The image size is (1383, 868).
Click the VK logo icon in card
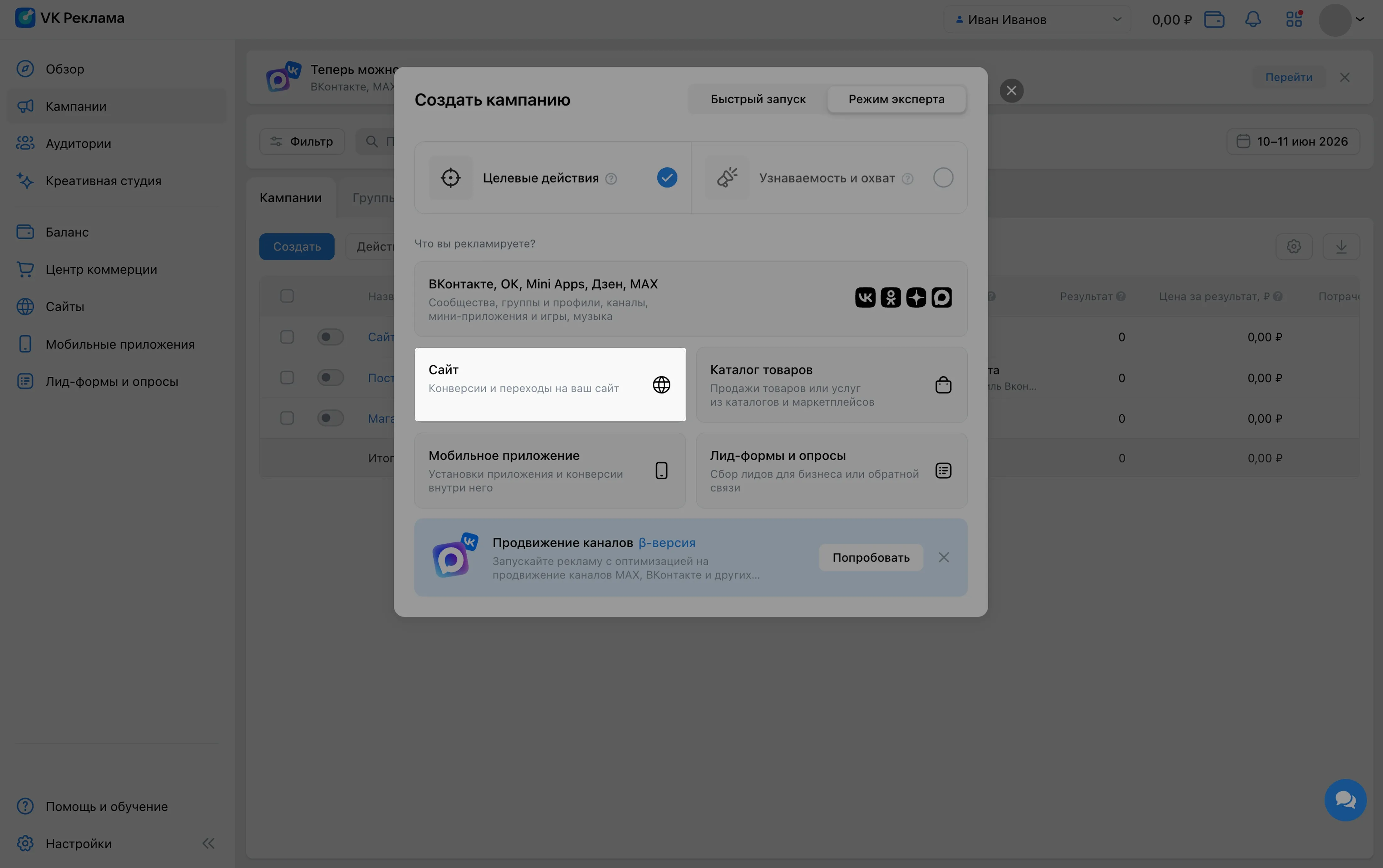click(865, 298)
